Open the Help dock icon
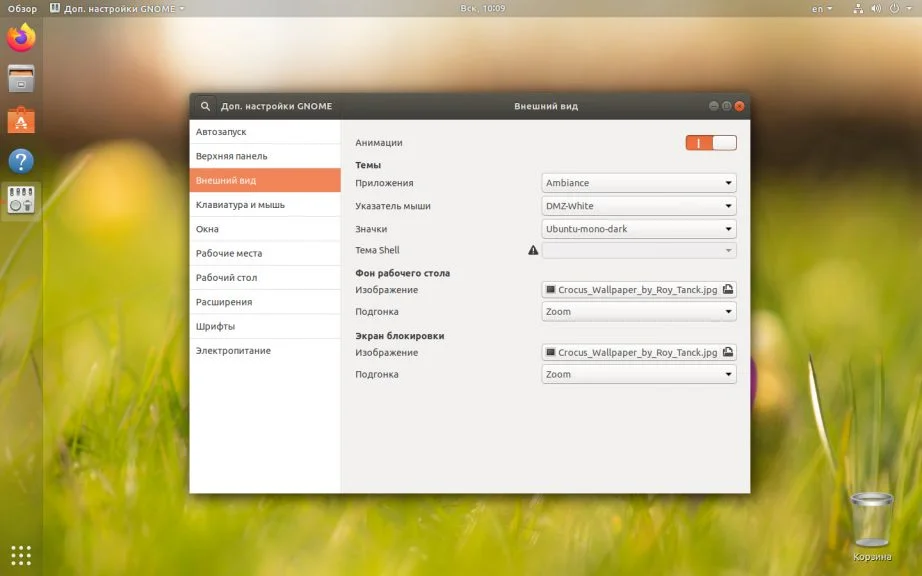Image resolution: width=922 pixels, height=576 pixels. 21,160
